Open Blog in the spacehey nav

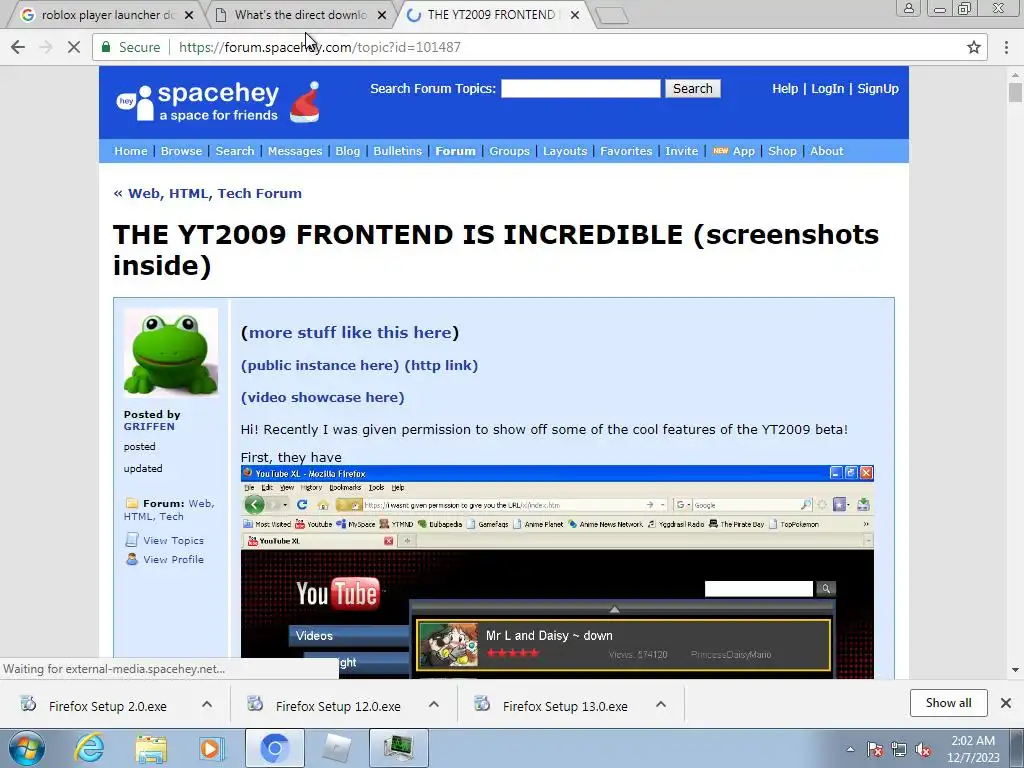click(x=347, y=151)
